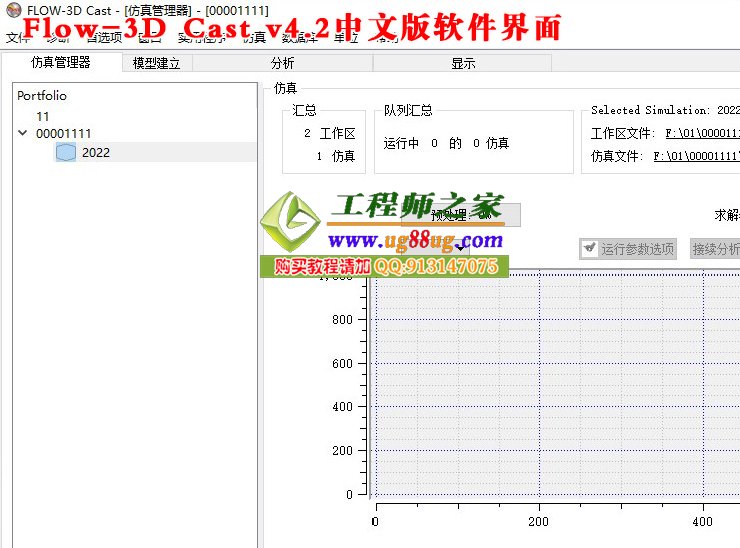Click the 接续分析 button
This screenshot has width=740, height=548.
715,249
